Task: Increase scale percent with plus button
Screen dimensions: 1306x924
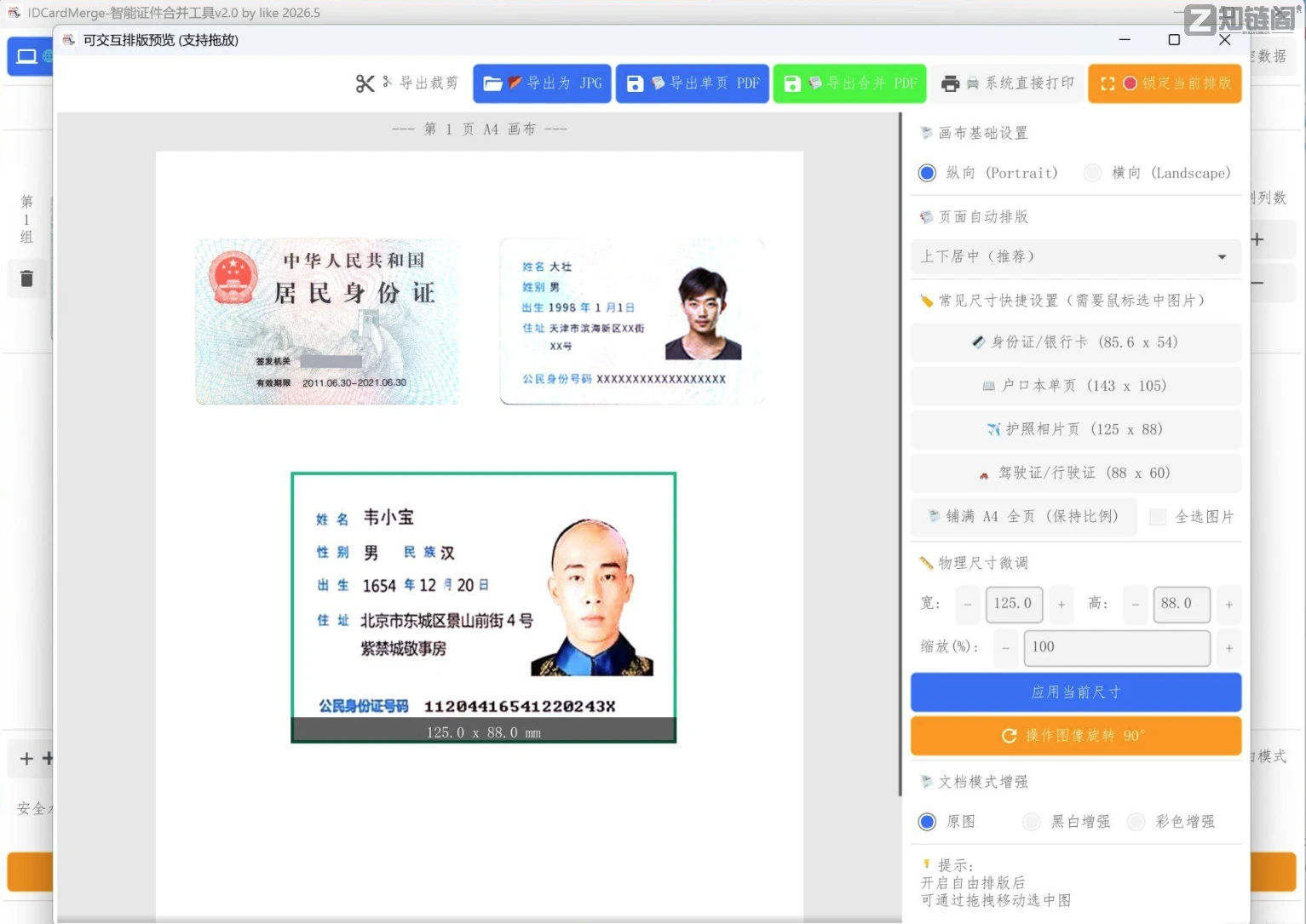Action: click(x=1229, y=648)
